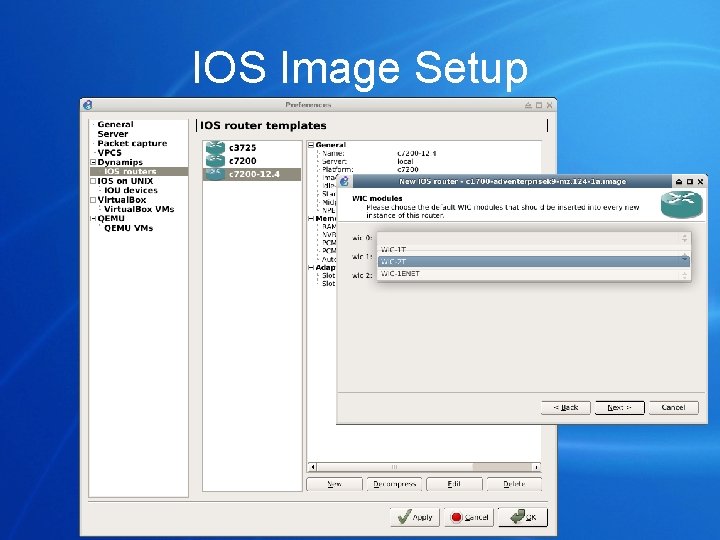Click the New IOS router dialog app icon
The height and width of the screenshot is (540, 720).
(x=344, y=181)
